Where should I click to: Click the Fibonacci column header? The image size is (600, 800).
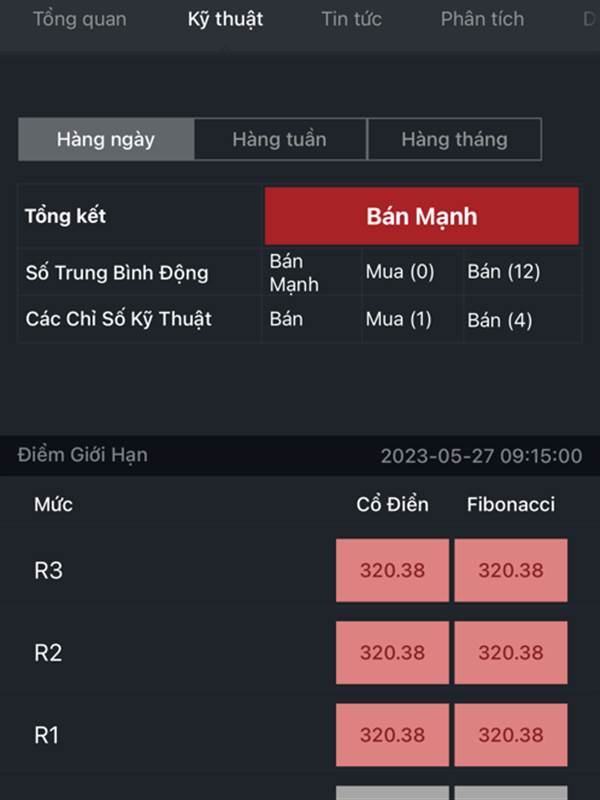[511, 504]
